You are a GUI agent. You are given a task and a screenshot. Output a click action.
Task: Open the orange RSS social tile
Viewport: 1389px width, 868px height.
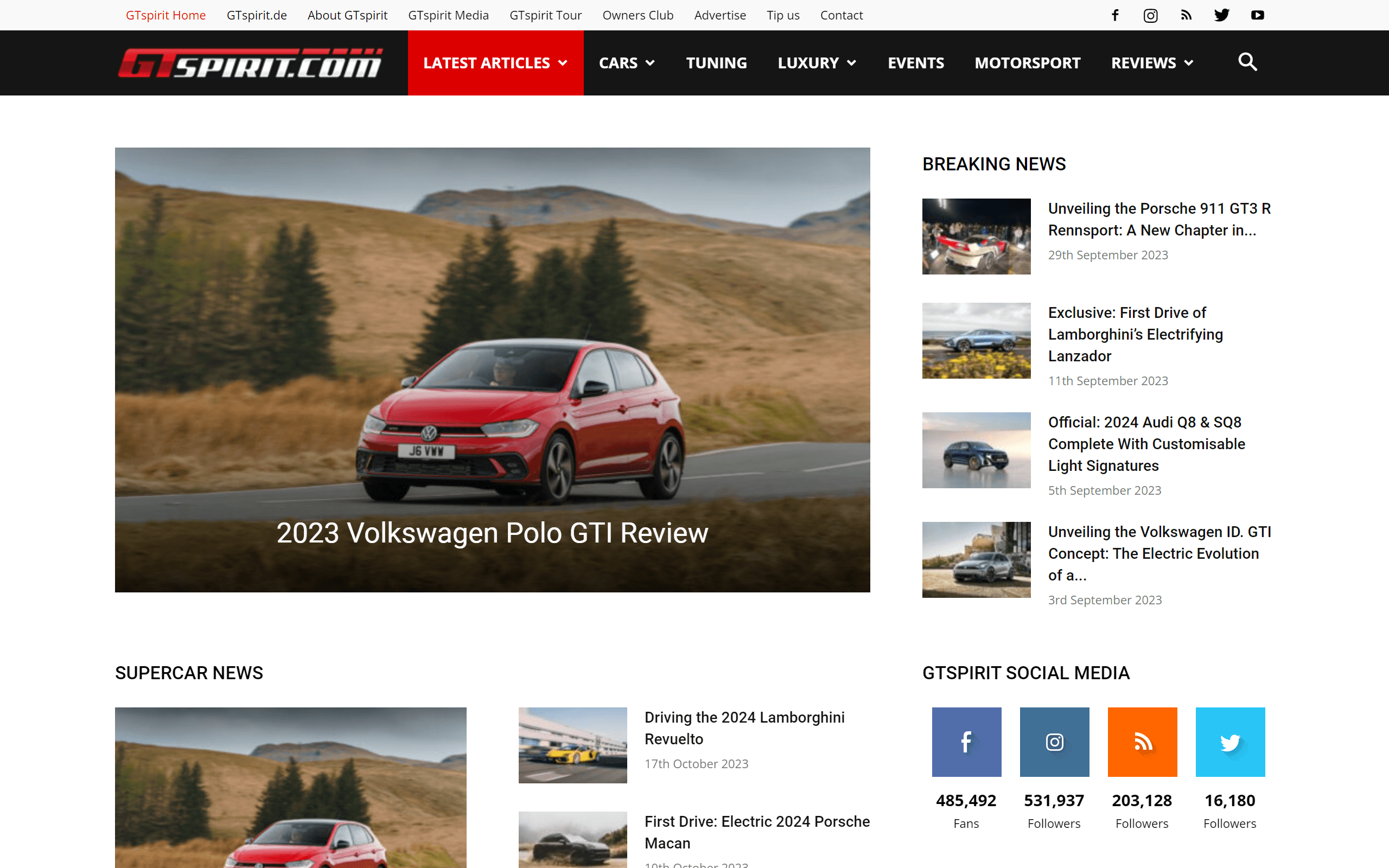[x=1142, y=742]
